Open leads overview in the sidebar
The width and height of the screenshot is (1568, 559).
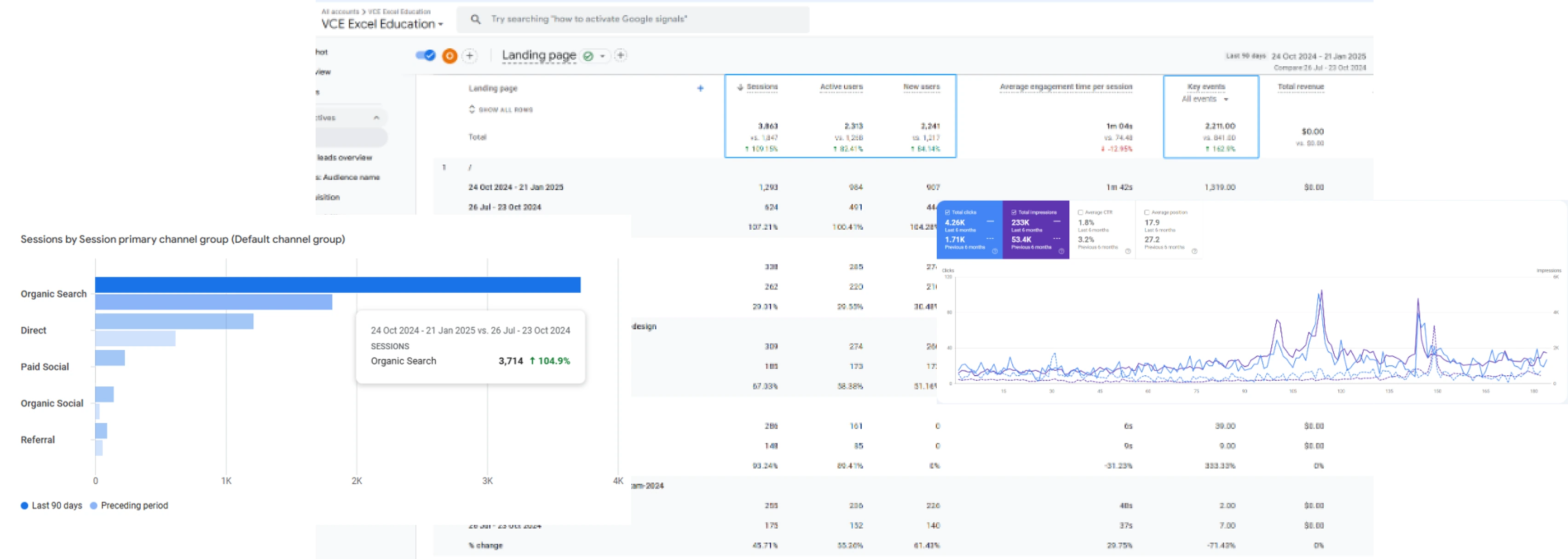click(344, 158)
